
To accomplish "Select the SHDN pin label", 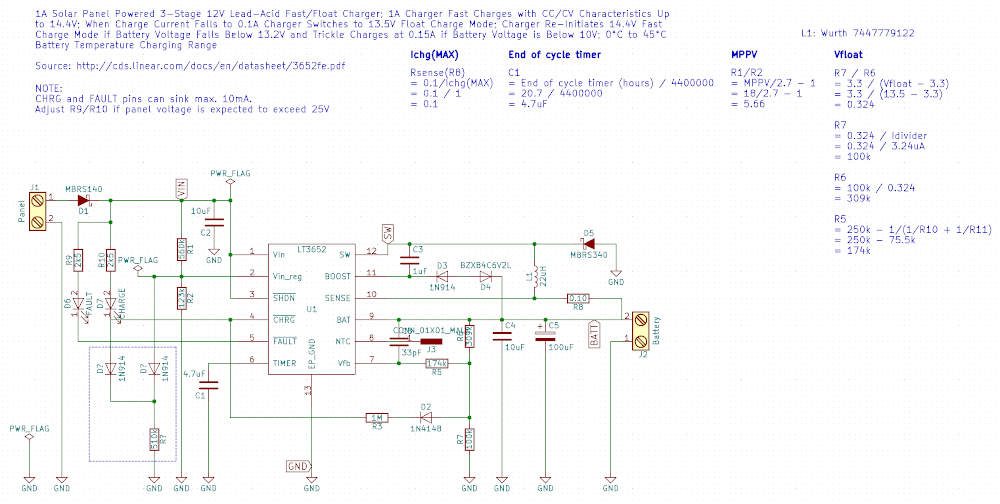I will click(284, 299).
